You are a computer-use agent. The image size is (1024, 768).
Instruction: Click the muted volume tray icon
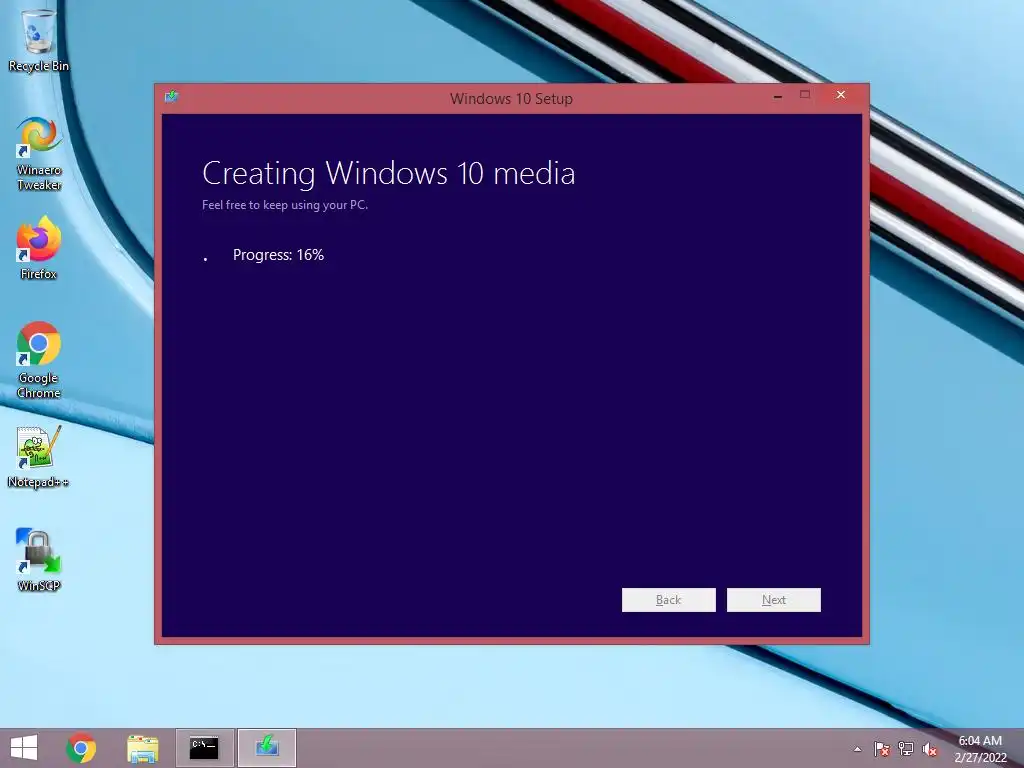click(x=929, y=749)
